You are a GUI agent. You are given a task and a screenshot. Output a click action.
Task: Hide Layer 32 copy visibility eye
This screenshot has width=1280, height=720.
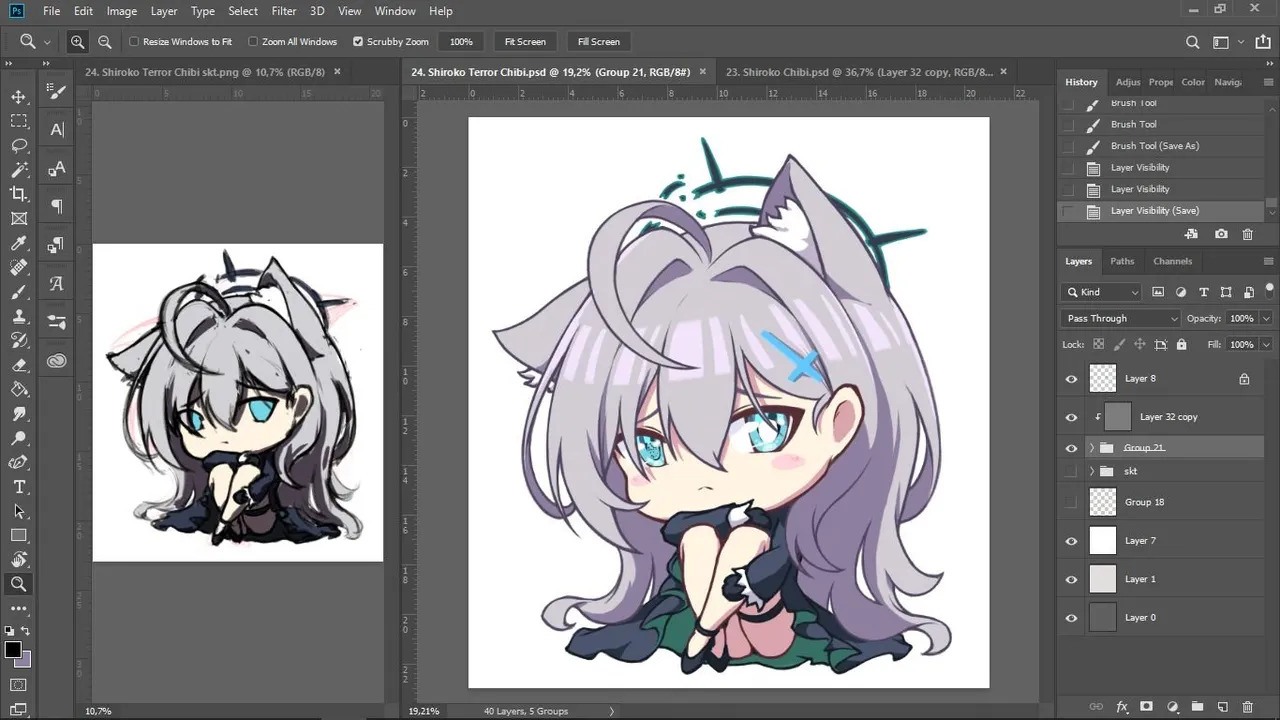(x=1071, y=417)
